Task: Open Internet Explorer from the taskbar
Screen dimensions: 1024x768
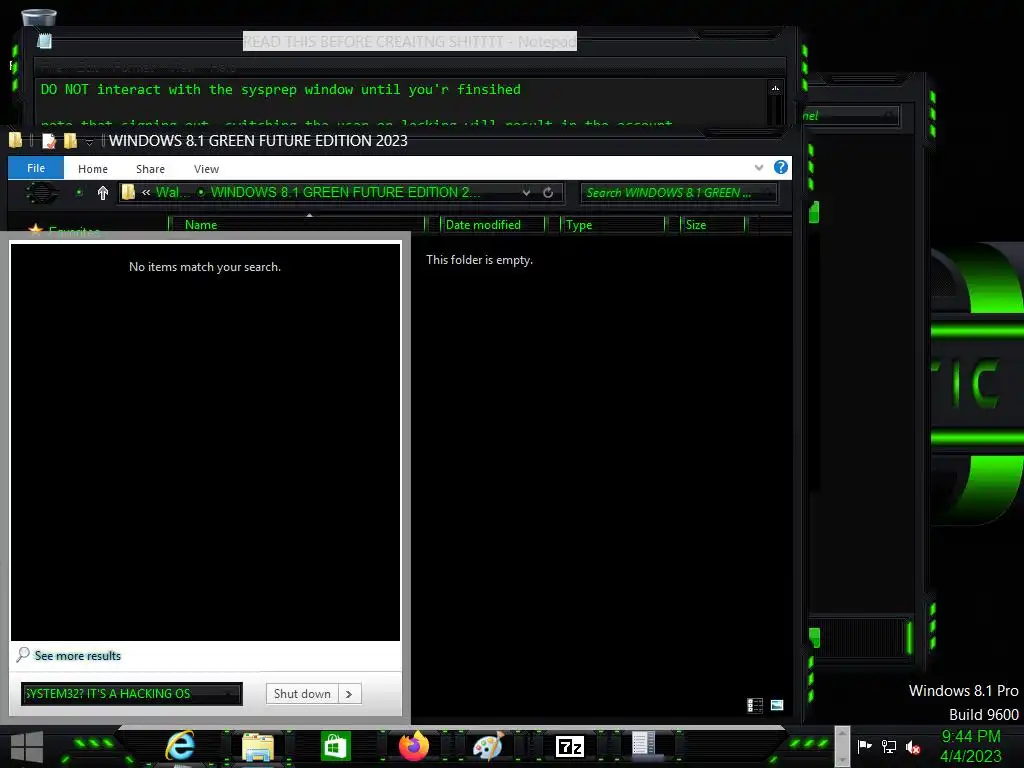Action: coord(180,746)
